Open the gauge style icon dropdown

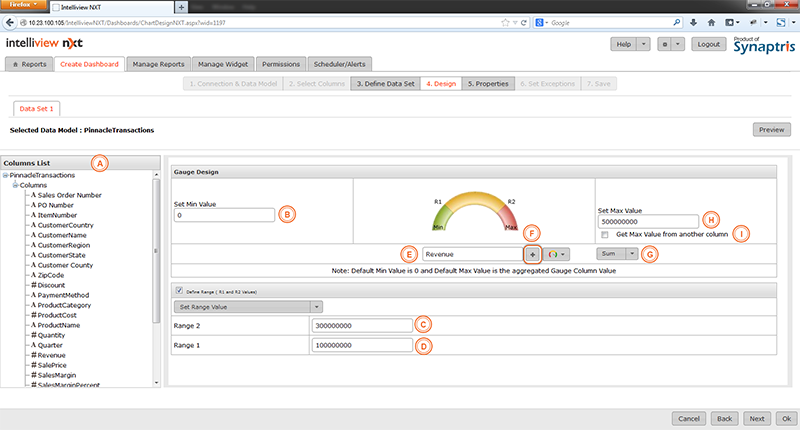pos(556,254)
